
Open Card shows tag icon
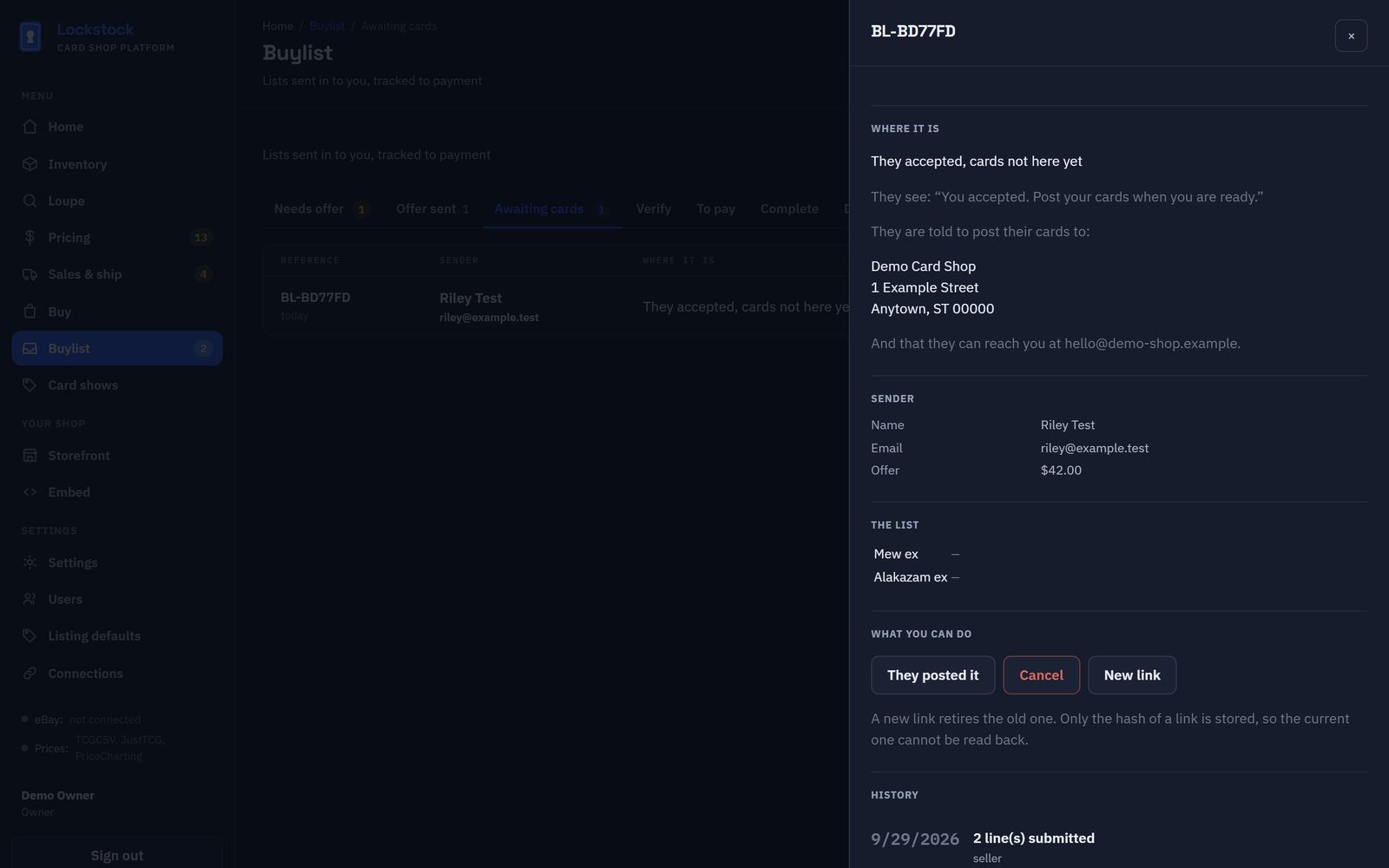(30, 385)
